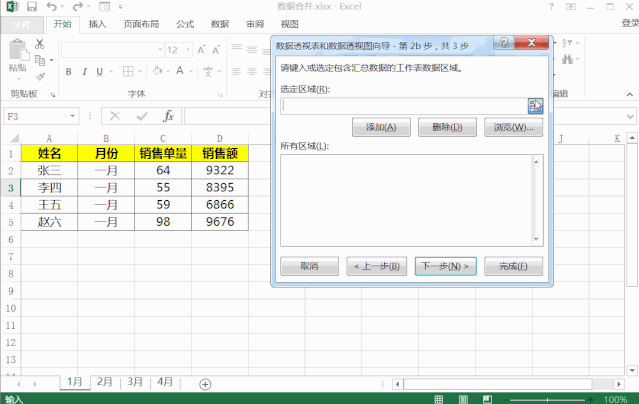Click the new sheet plus icon

pyautogui.click(x=205, y=384)
